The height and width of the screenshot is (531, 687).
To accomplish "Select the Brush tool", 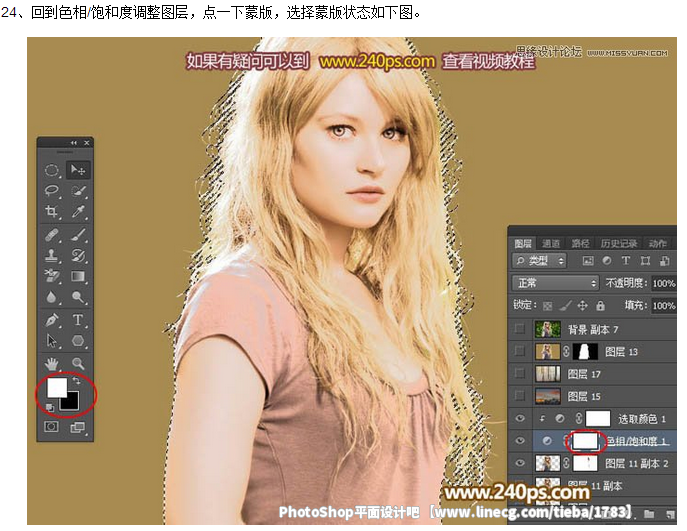I will click(x=78, y=235).
